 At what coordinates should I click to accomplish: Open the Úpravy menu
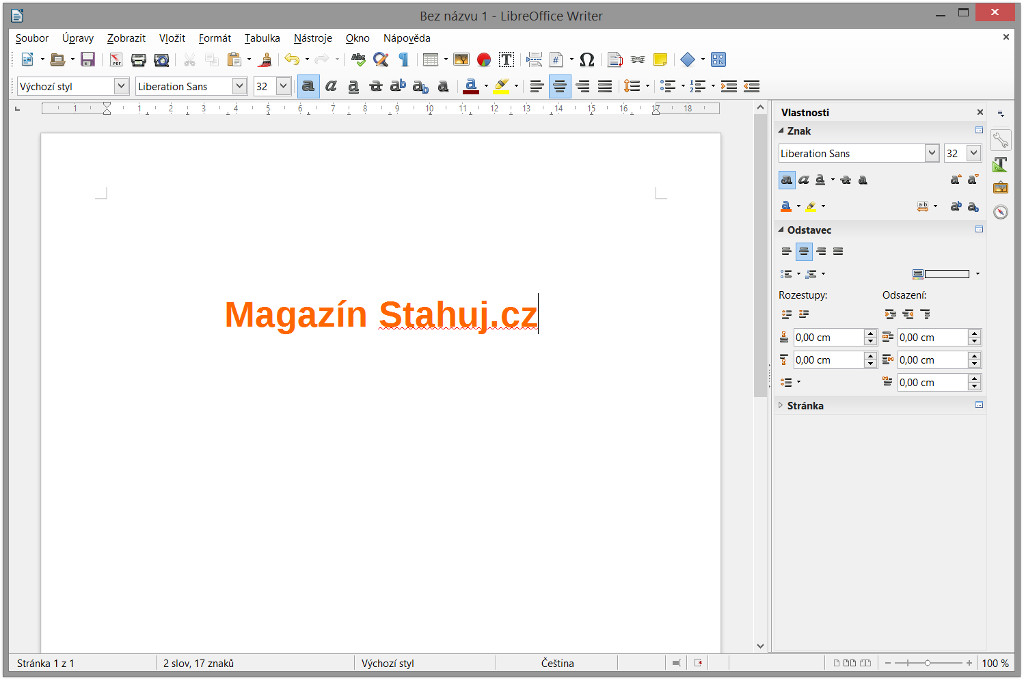point(78,39)
